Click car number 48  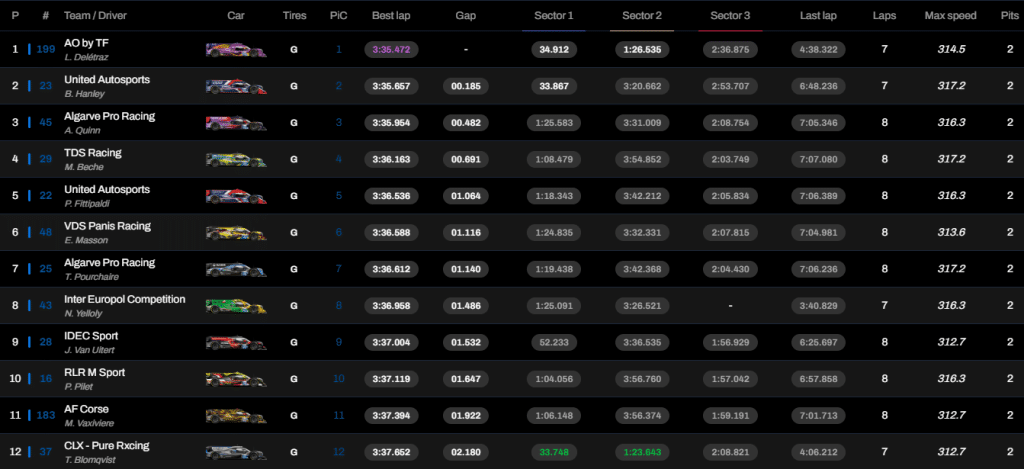(x=46, y=232)
